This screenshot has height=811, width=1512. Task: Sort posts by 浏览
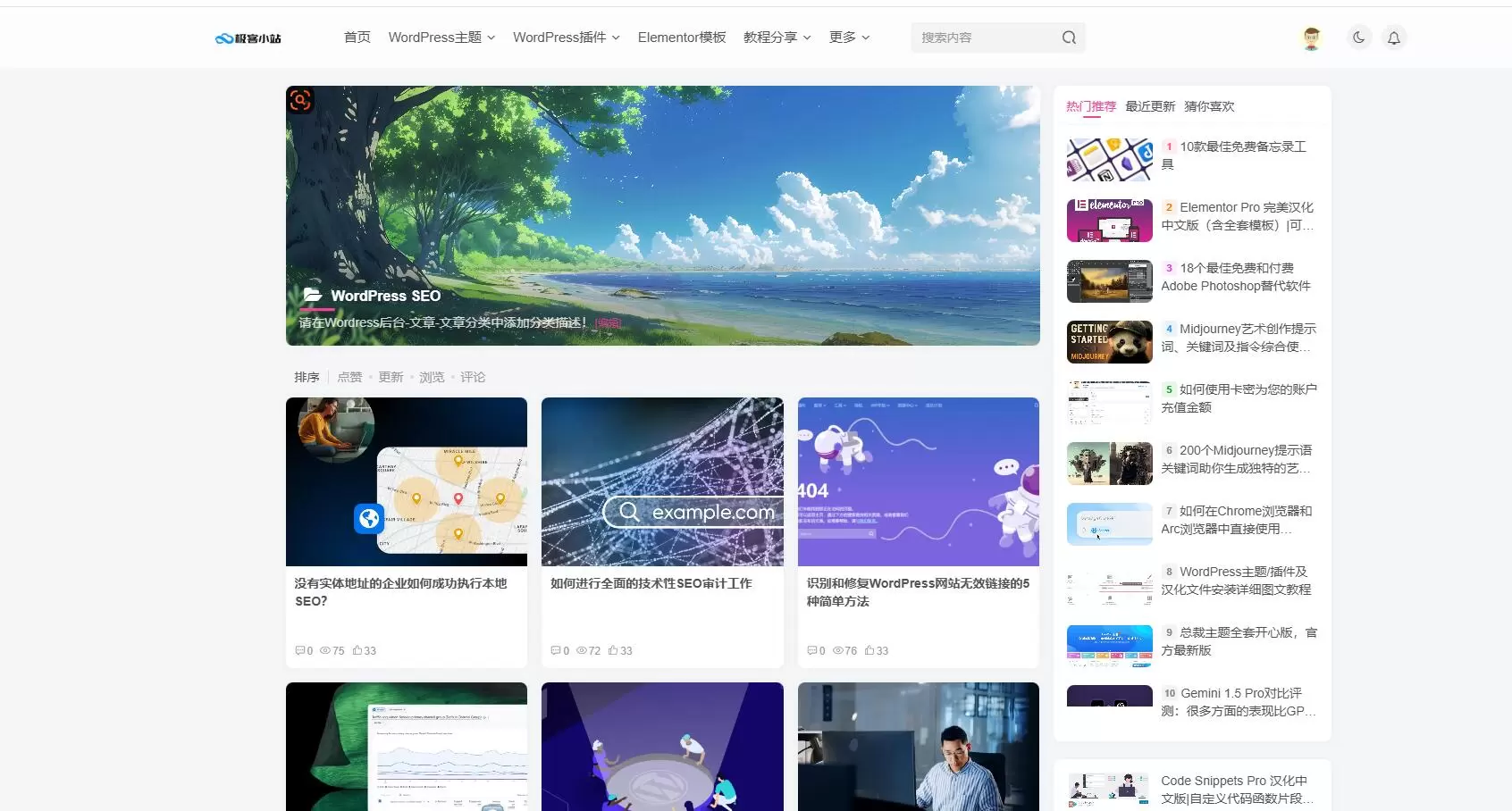click(x=432, y=377)
